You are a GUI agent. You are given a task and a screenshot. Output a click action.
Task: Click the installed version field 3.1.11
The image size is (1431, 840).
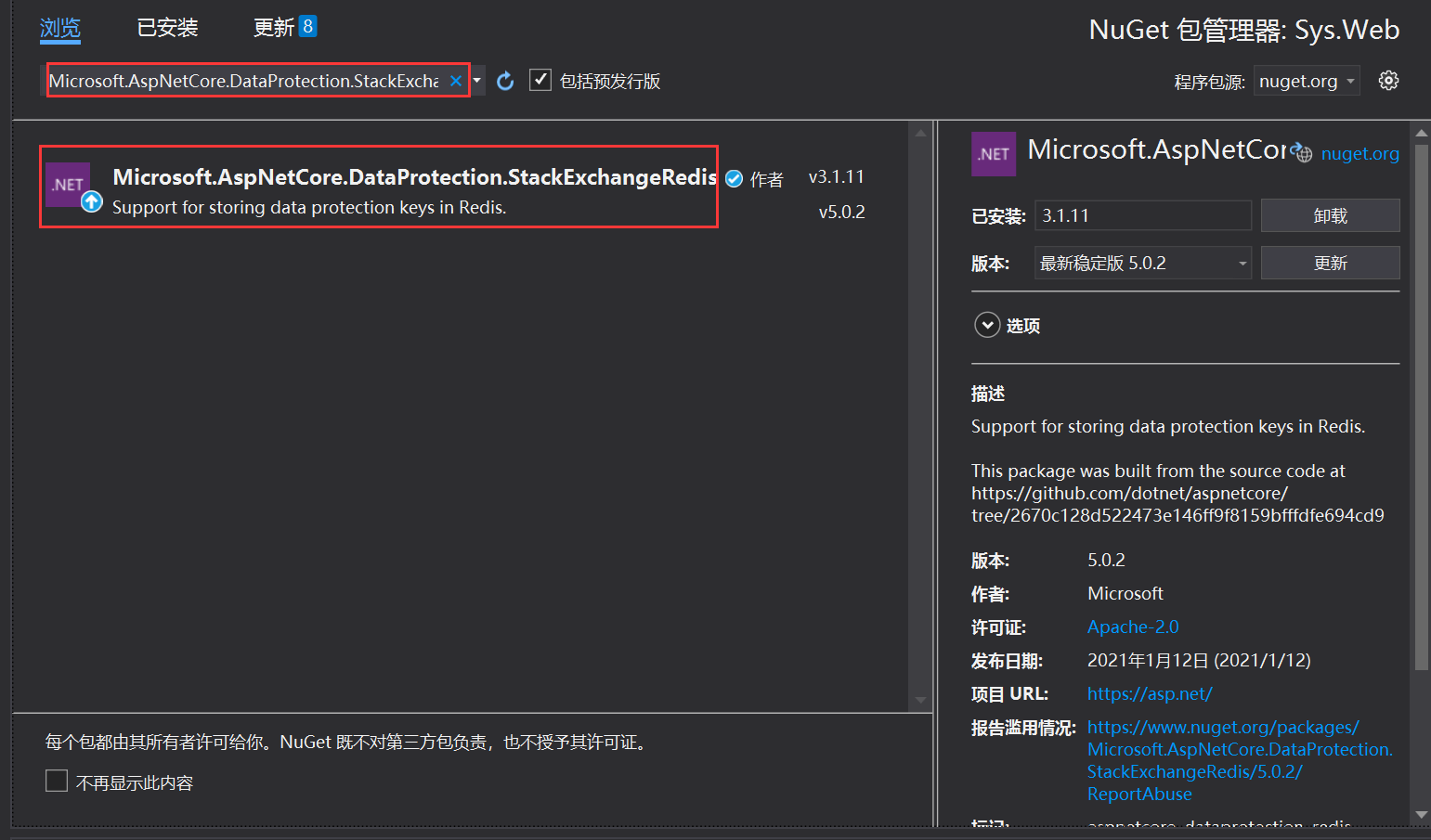(x=1143, y=215)
